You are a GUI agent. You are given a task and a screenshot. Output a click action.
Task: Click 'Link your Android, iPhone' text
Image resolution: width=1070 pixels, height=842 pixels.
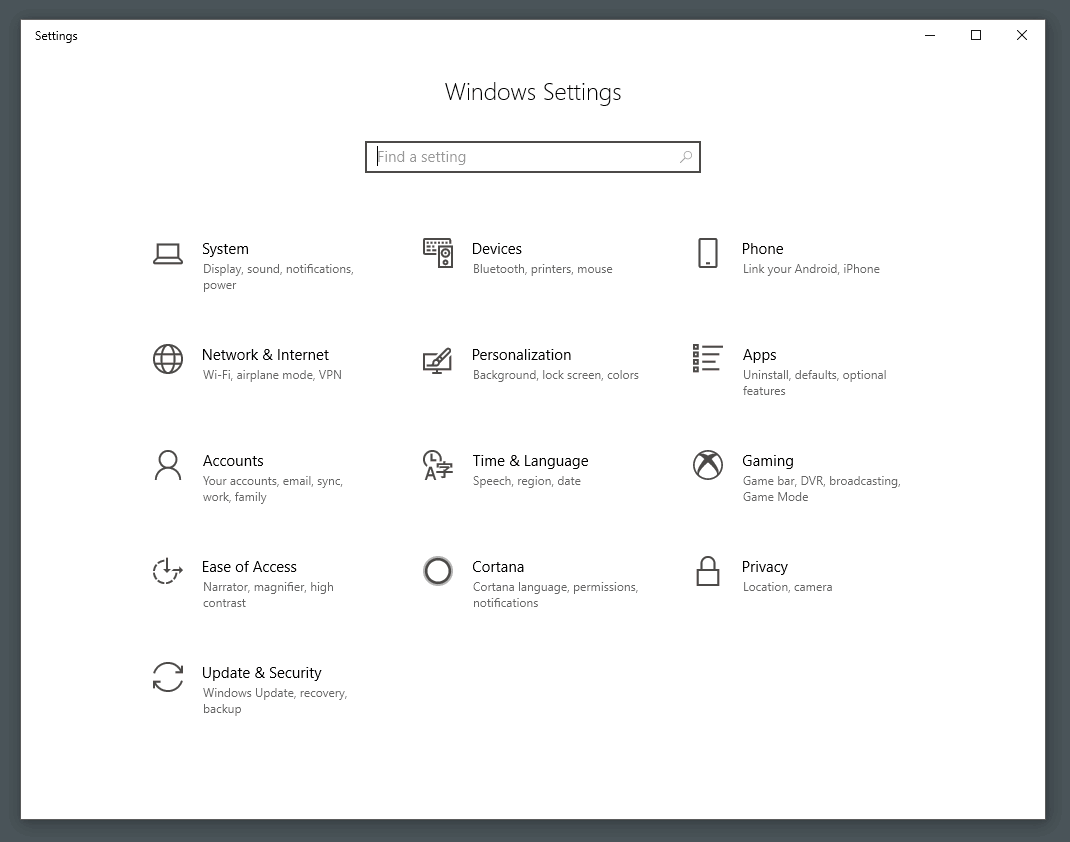point(811,269)
